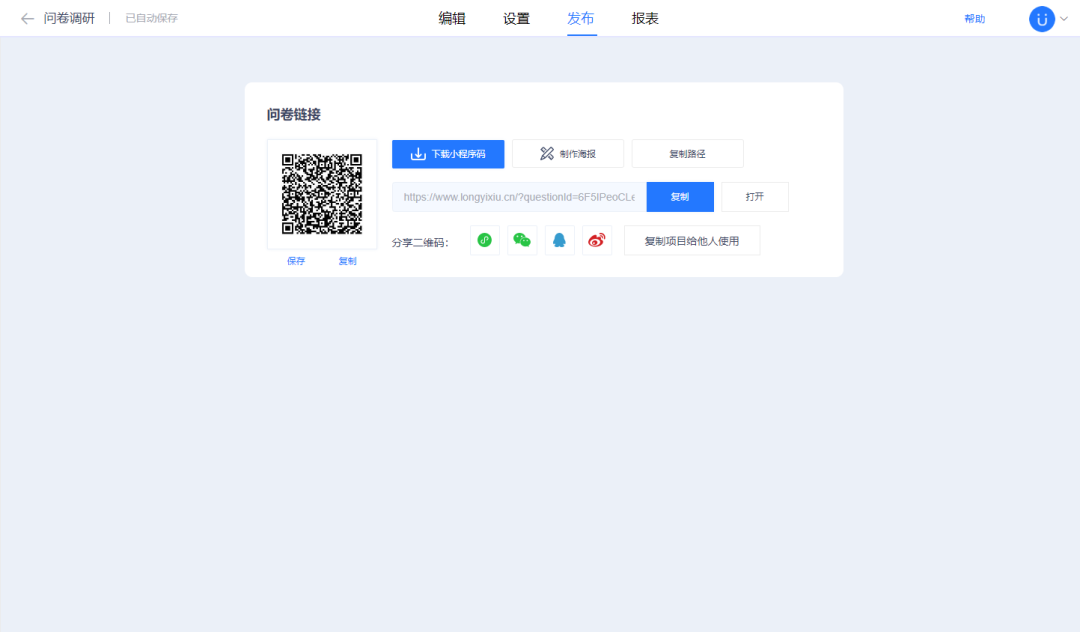Click 复制 under the QR code
Viewport: 1080px width, 632px height.
[347, 261]
